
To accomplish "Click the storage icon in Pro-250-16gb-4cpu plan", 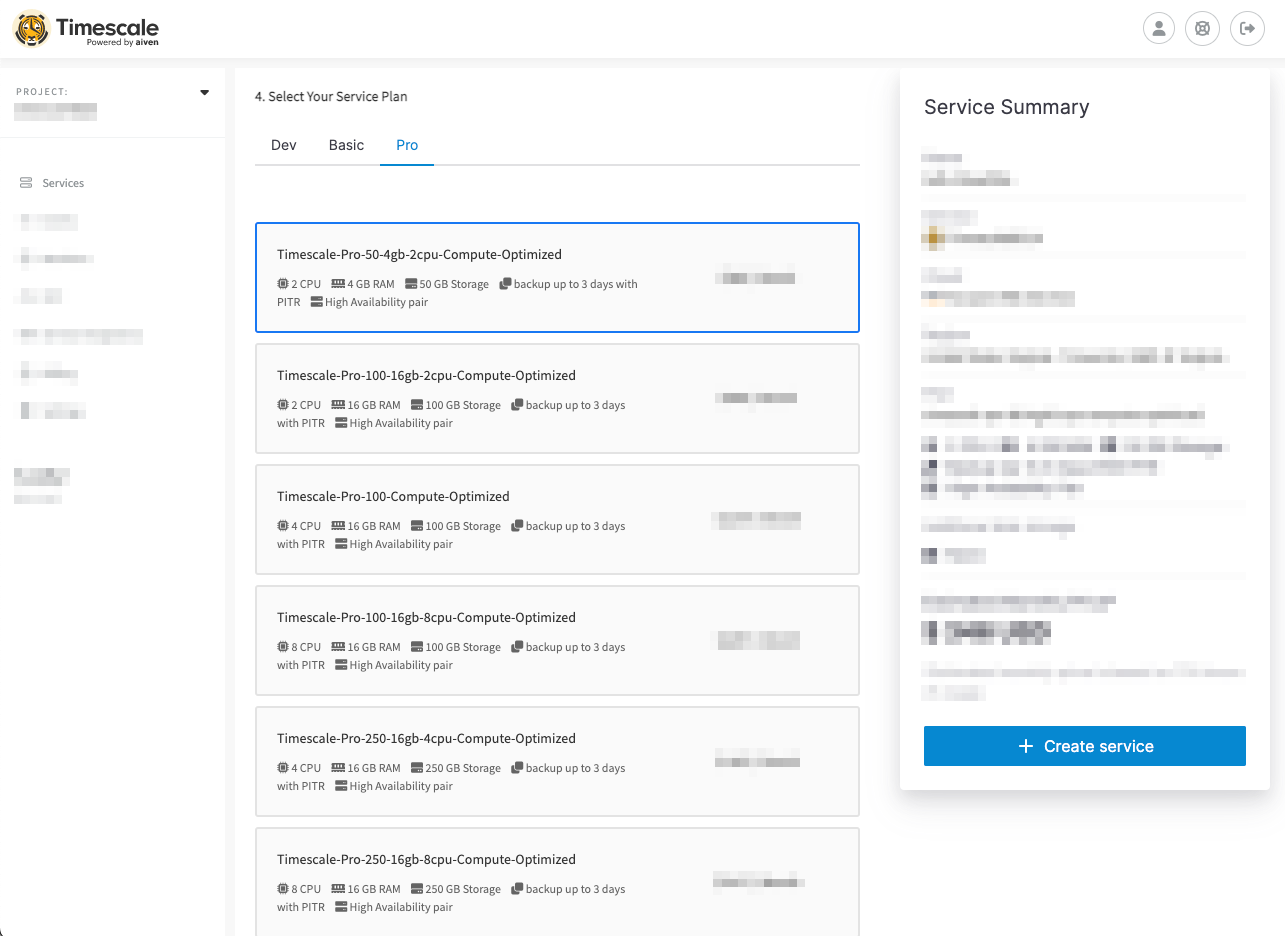I will [x=417, y=768].
